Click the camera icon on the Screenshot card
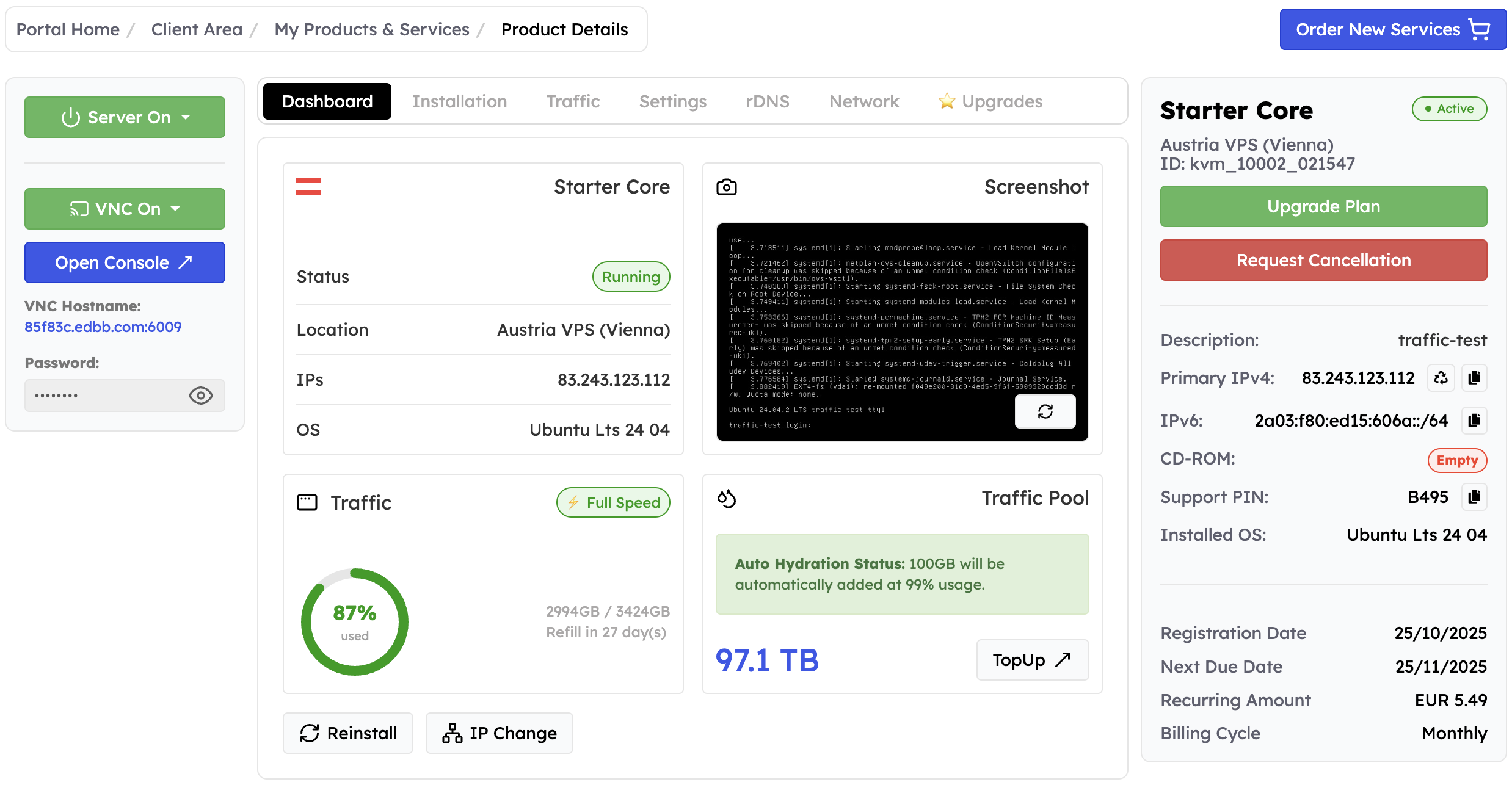The height and width of the screenshot is (785, 1512). [x=727, y=187]
